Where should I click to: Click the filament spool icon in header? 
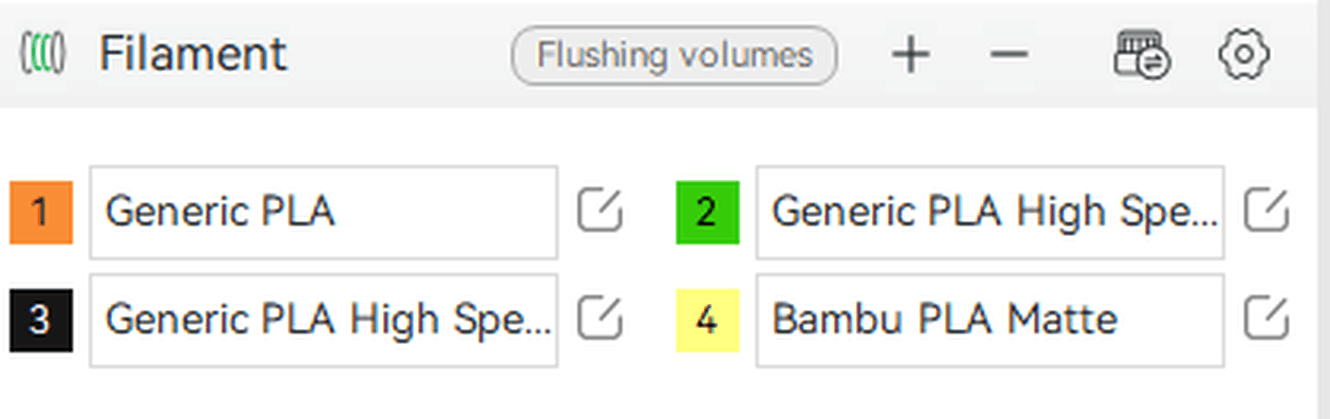pyautogui.click(x=43, y=54)
